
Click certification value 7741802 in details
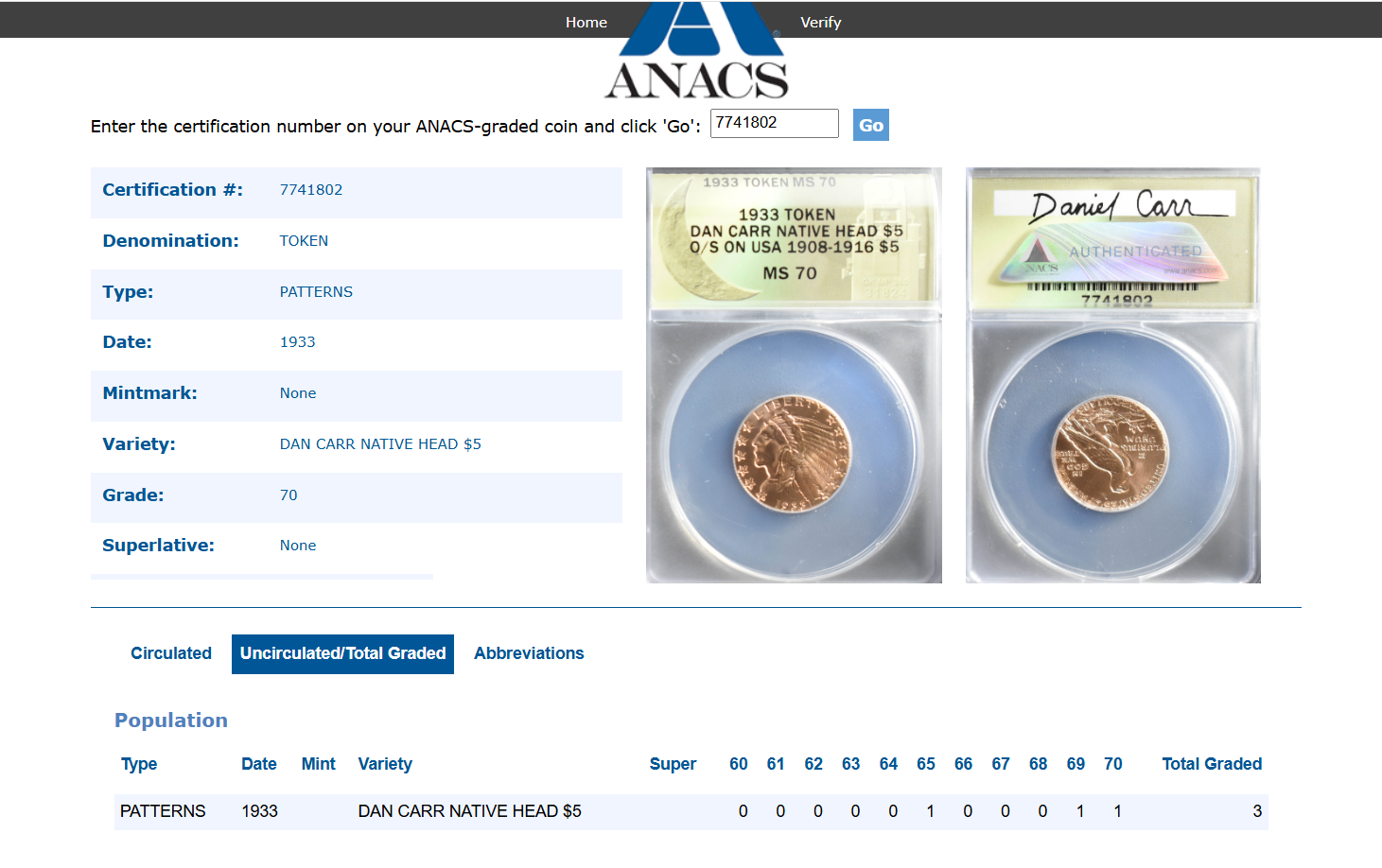click(311, 190)
